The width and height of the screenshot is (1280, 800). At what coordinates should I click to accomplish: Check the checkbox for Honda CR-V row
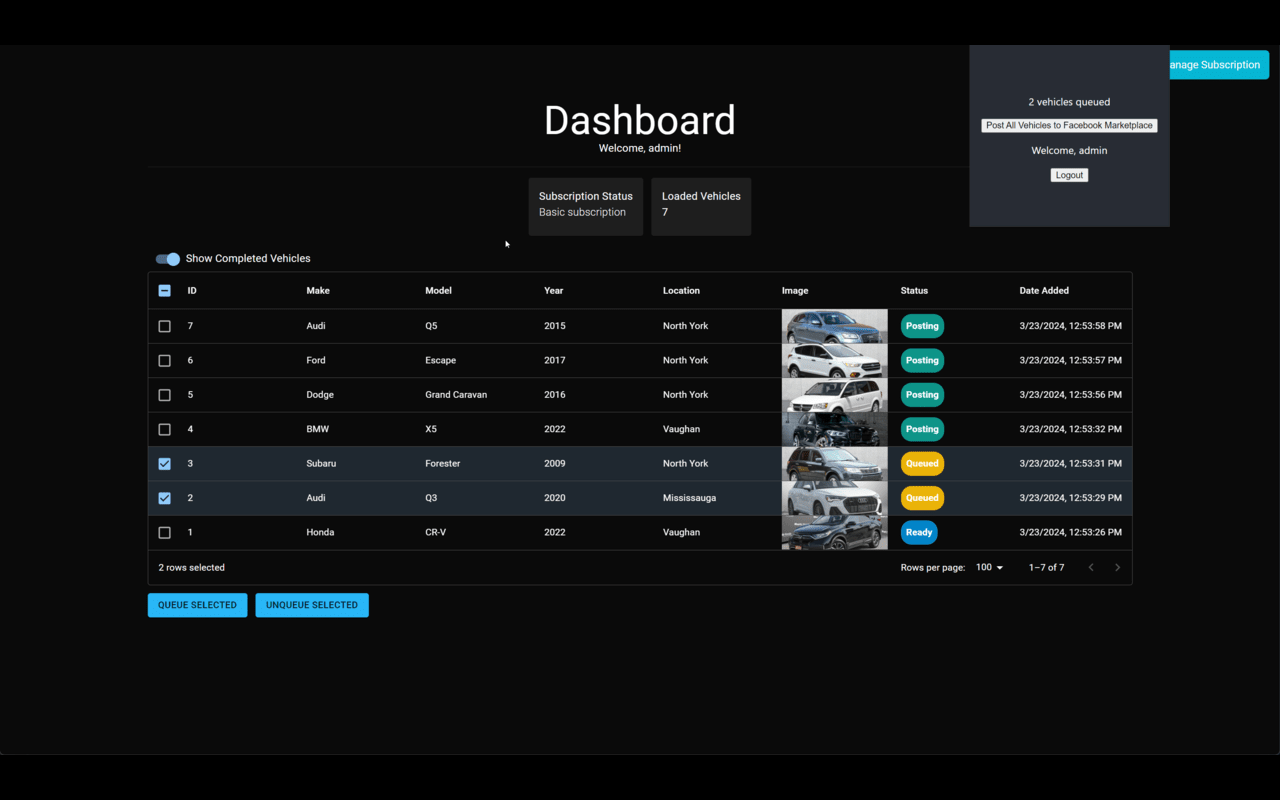click(165, 533)
